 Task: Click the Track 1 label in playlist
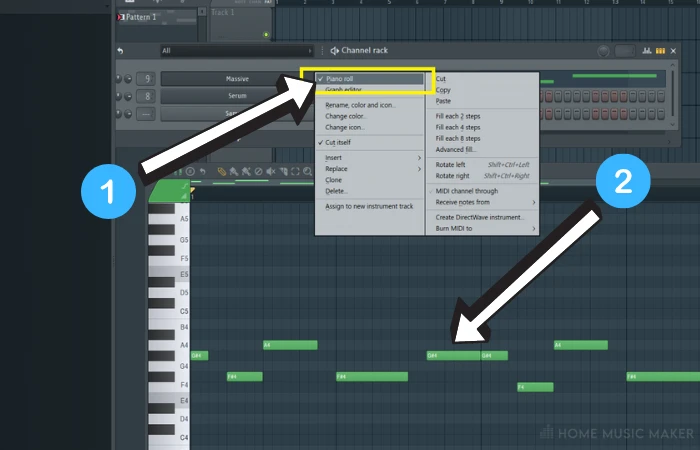[x=223, y=12]
